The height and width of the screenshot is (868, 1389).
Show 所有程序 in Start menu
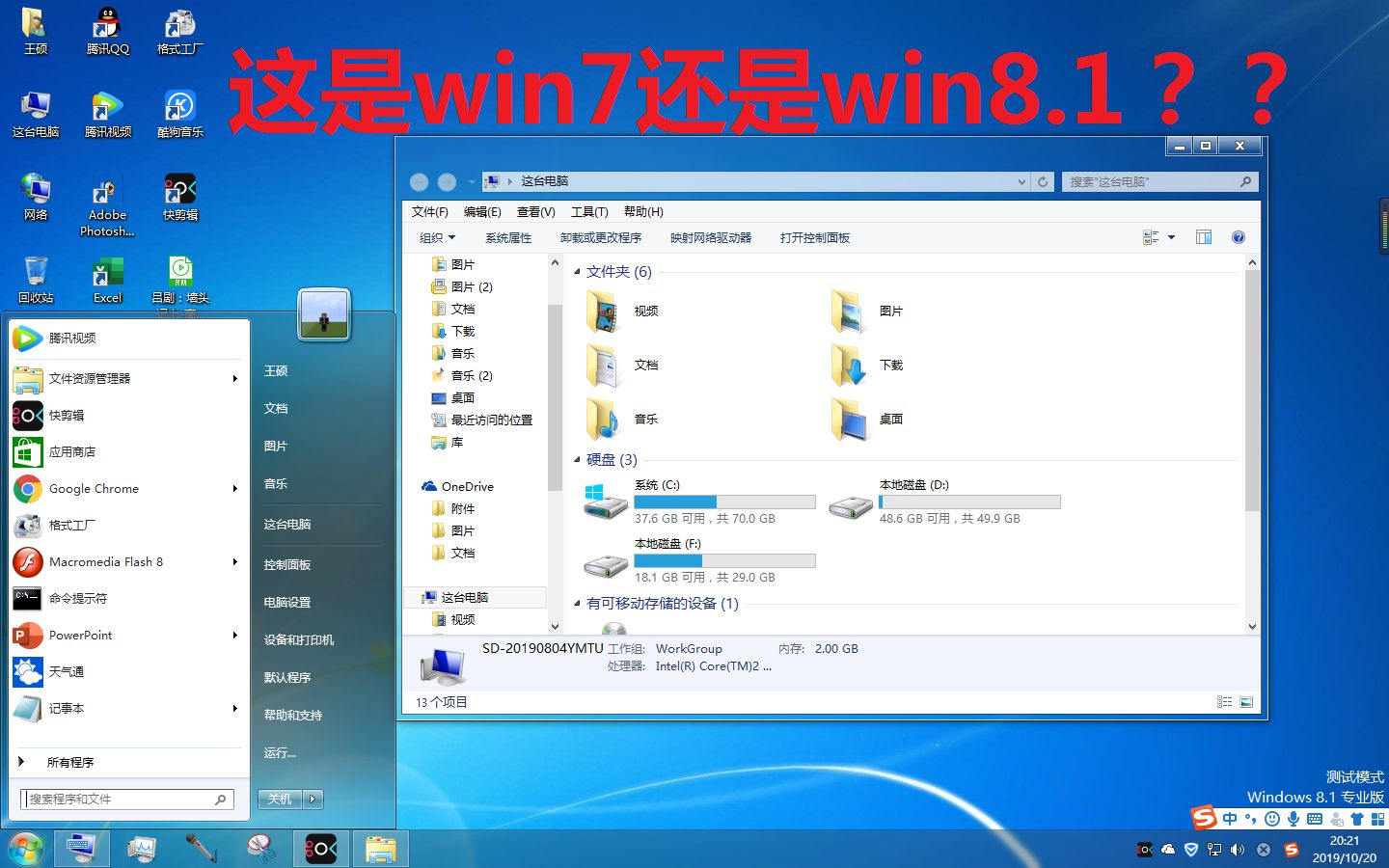point(125,762)
